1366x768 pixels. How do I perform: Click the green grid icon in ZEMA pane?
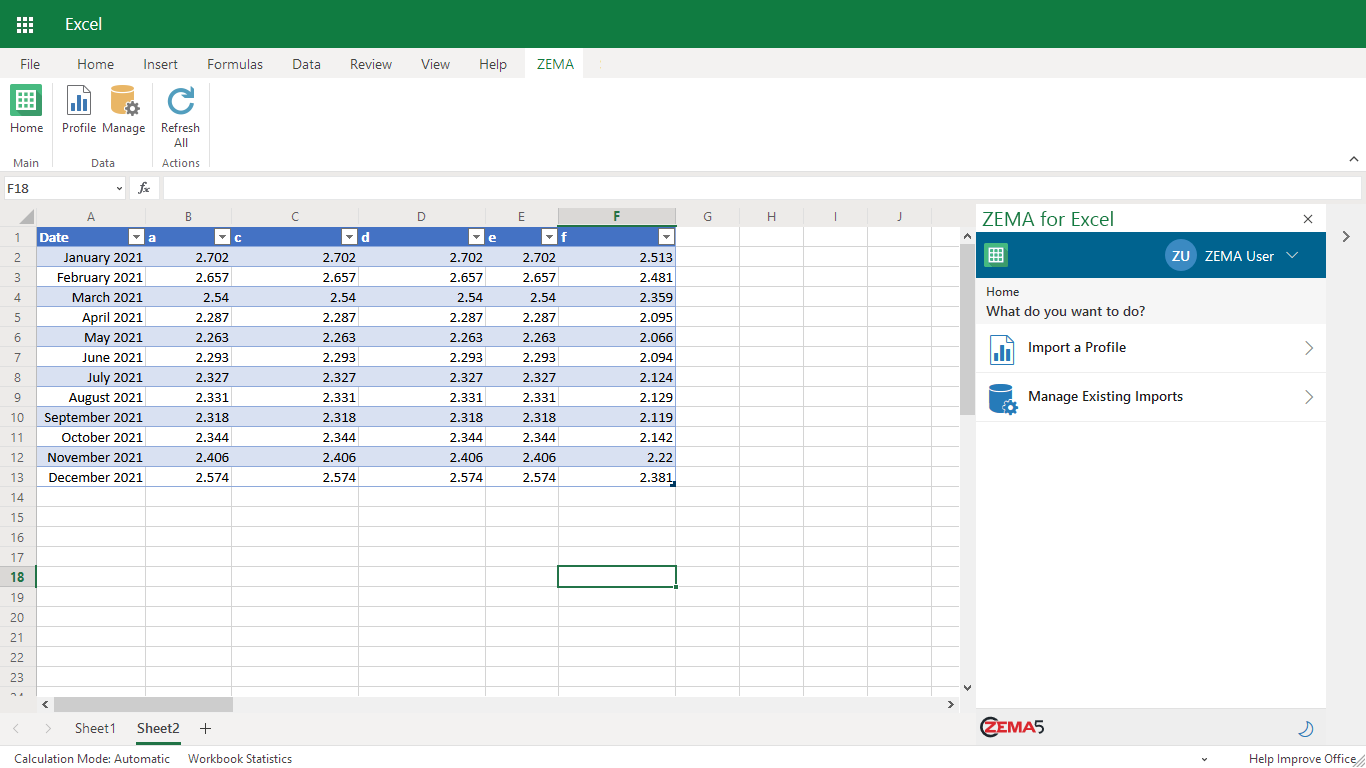(x=996, y=255)
